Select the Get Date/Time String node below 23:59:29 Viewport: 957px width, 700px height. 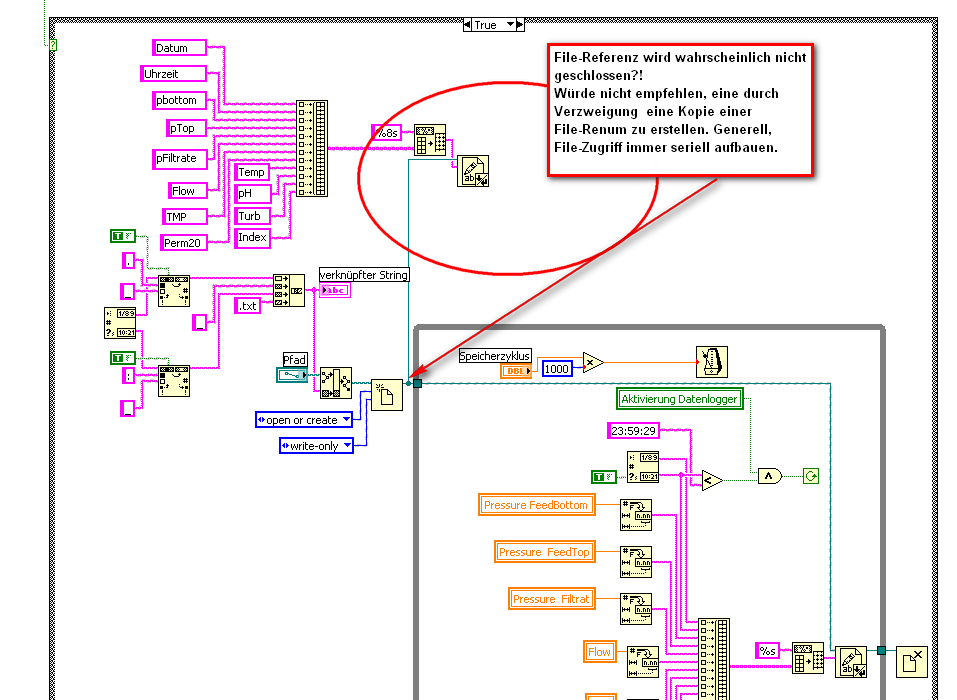(643, 467)
